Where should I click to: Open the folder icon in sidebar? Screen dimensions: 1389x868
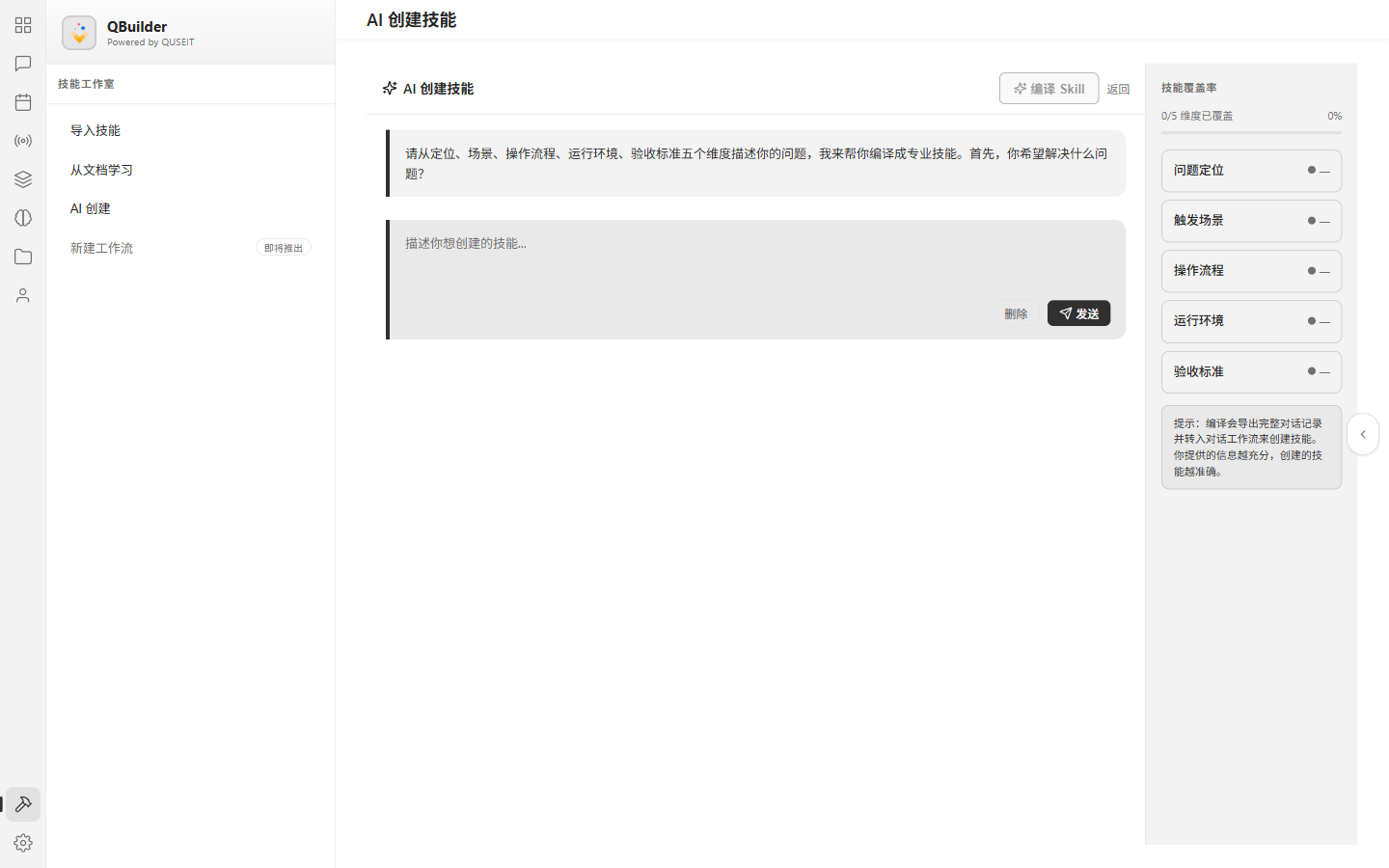point(23,257)
